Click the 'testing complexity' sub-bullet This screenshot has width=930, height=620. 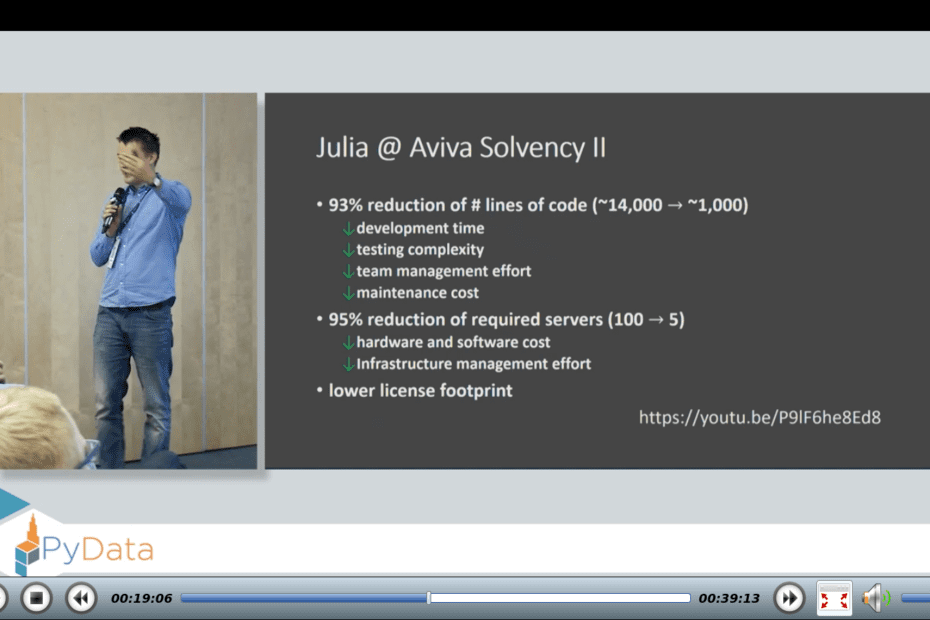click(414, 250)
